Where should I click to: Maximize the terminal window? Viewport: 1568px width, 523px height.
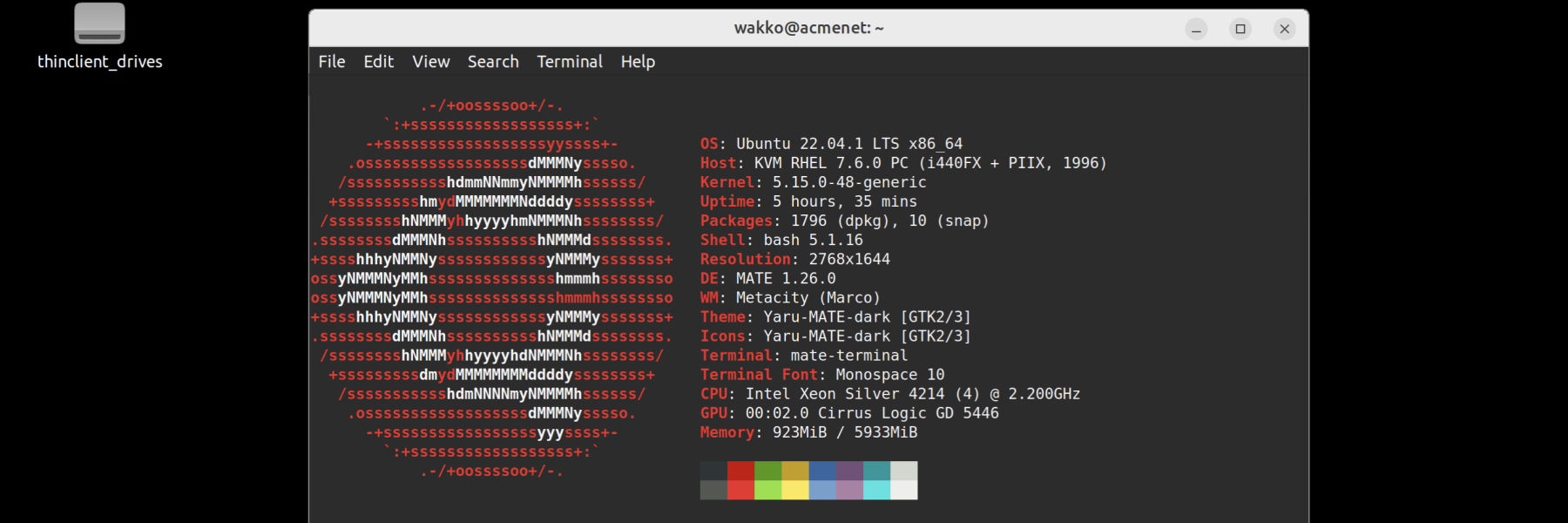coord(1240,29)
